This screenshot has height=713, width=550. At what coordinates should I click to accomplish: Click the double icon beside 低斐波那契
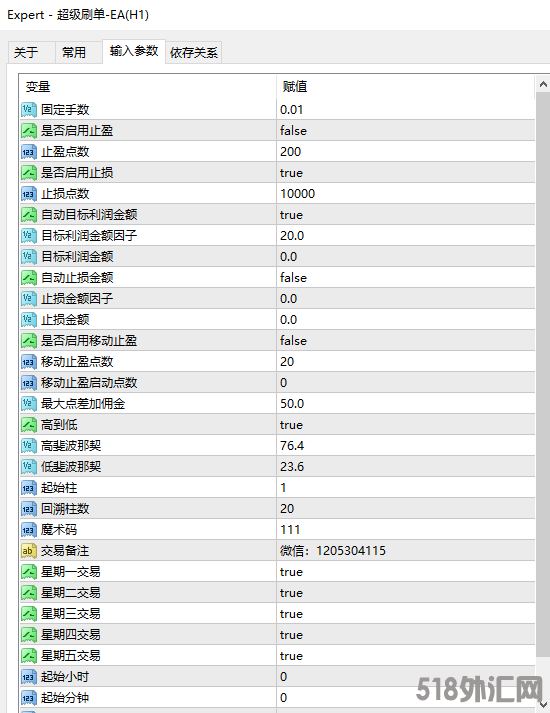point(29,467)
